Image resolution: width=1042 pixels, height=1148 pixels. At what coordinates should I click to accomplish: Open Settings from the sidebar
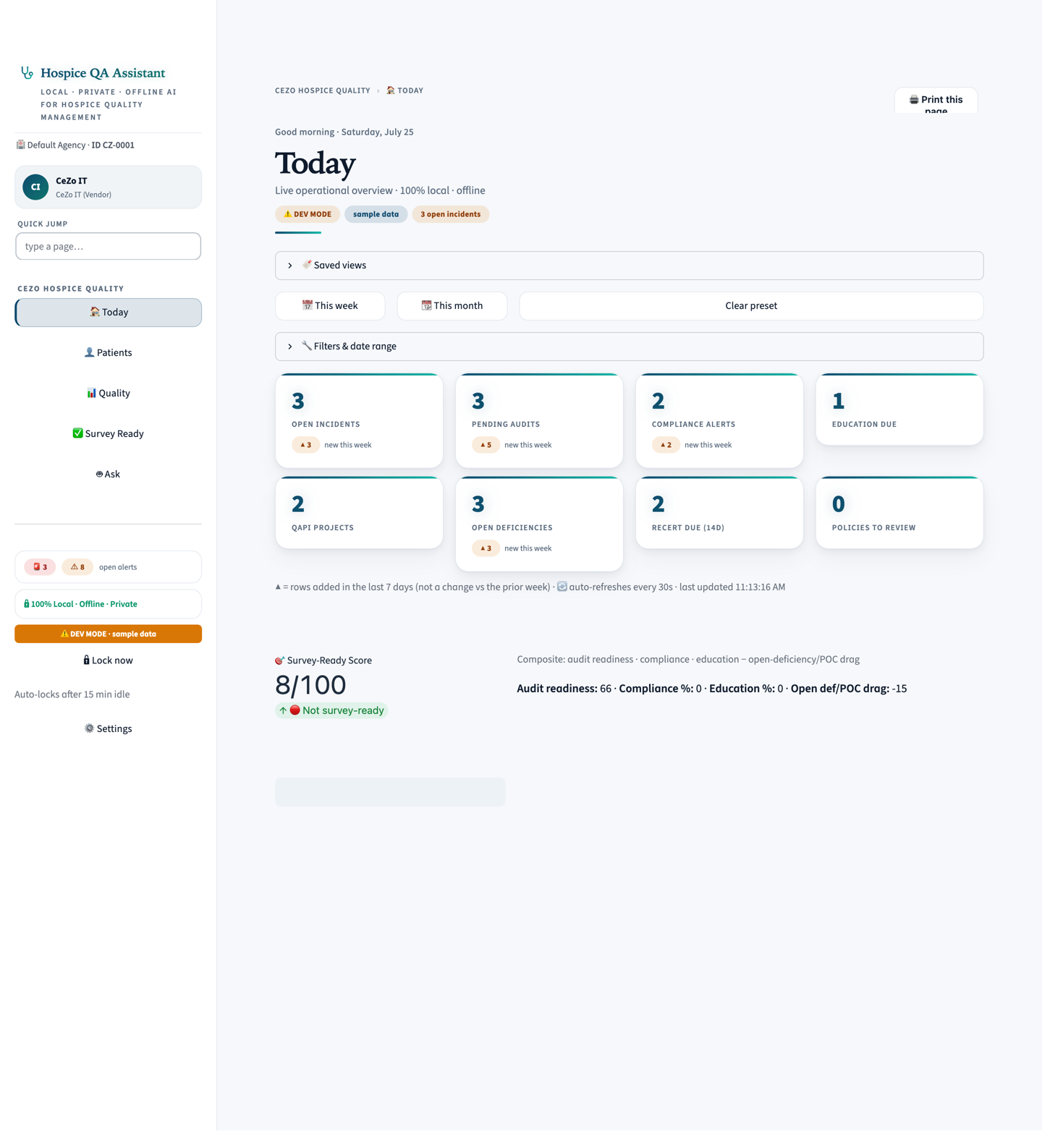pos(109,728)
